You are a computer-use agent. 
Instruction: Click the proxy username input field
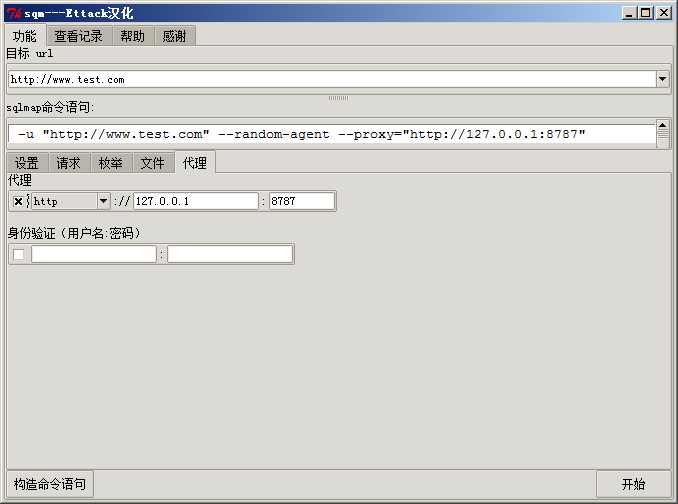pos(93,254)
